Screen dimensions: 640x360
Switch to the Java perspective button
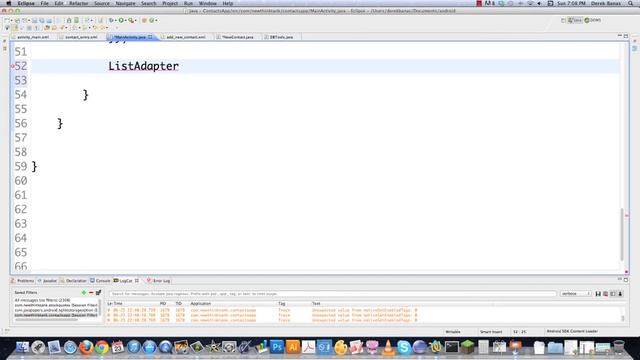pos(575,20)
